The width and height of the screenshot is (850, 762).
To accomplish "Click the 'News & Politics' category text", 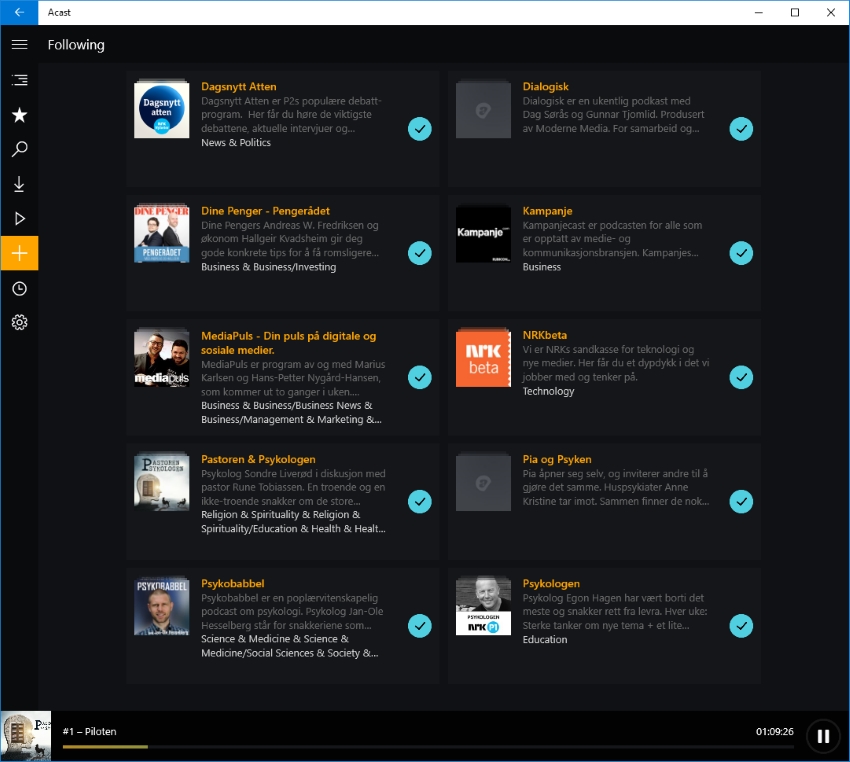I will click(236, 143).
